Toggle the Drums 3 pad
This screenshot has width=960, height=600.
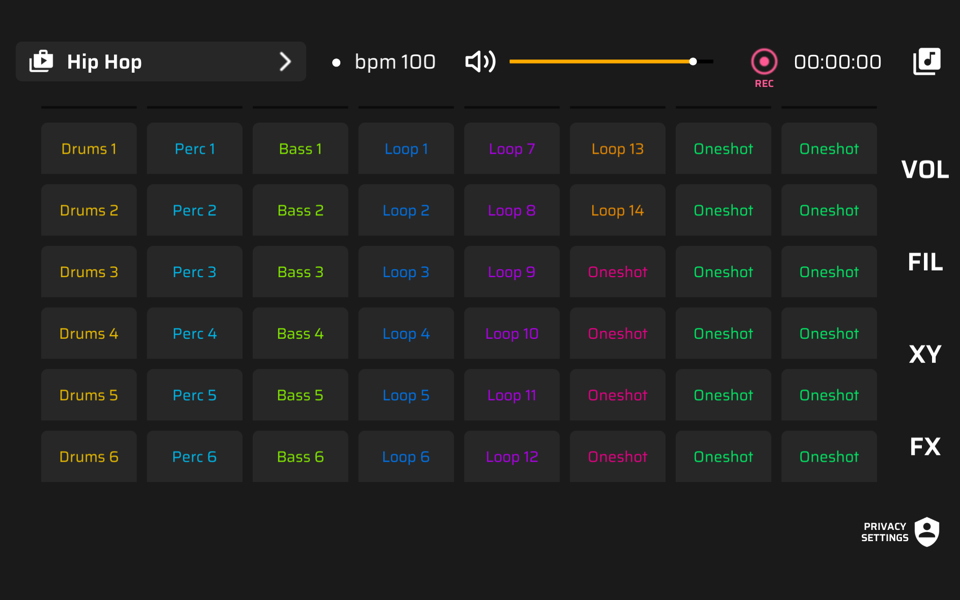(89, 272)
